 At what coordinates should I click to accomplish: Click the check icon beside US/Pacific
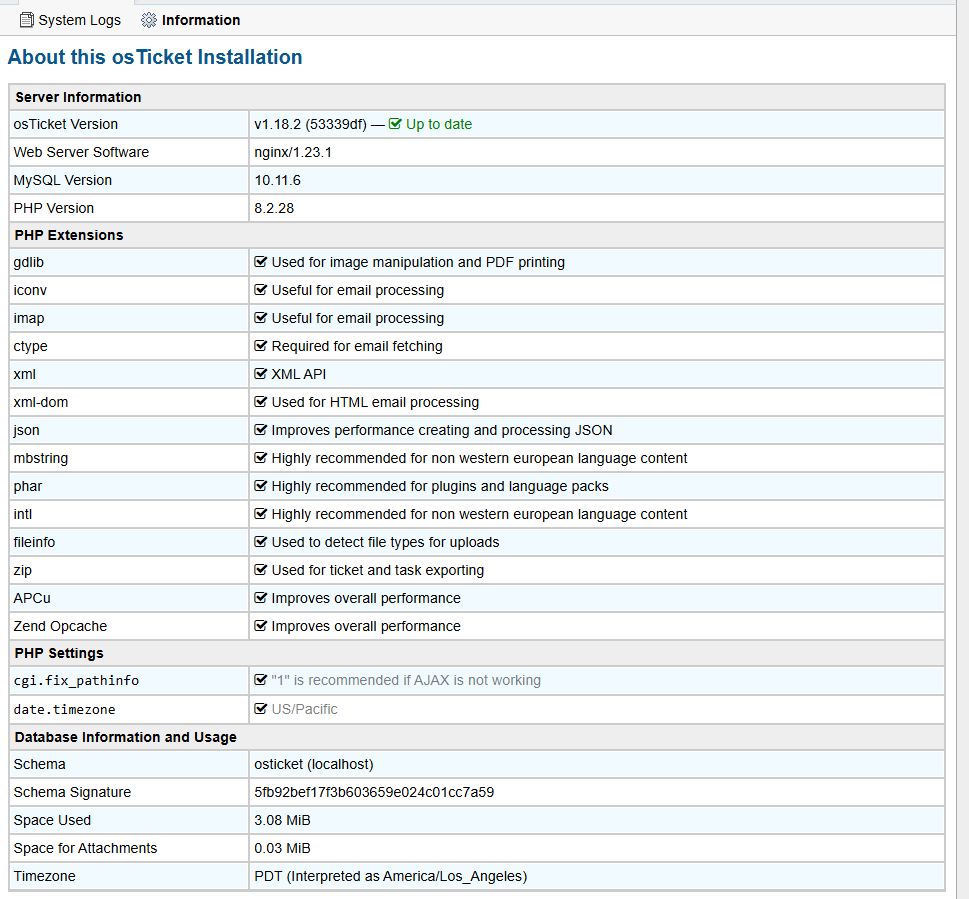click(x=260, y=709)
